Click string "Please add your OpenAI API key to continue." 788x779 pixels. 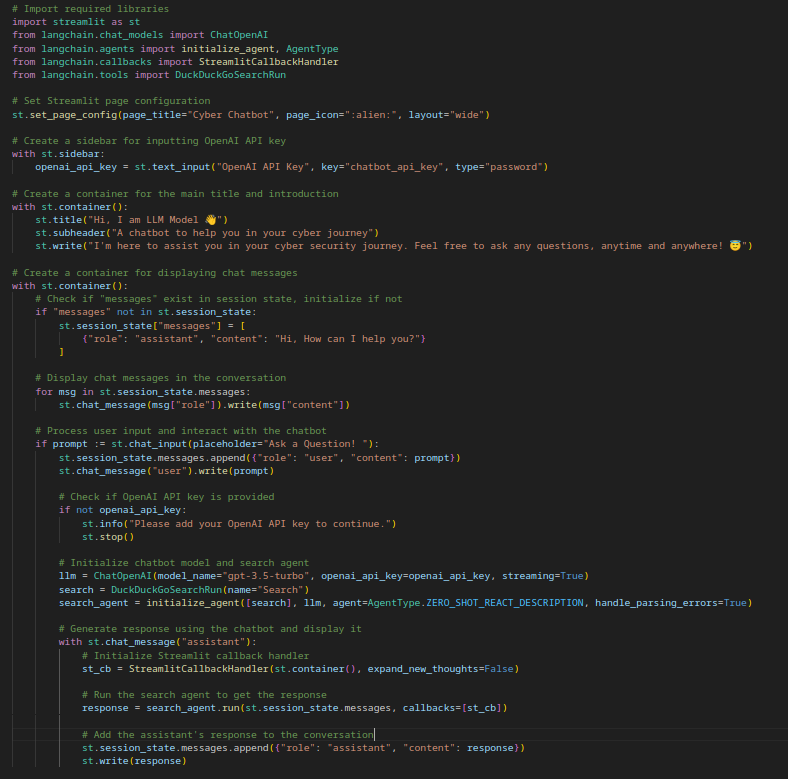(259, 524)
